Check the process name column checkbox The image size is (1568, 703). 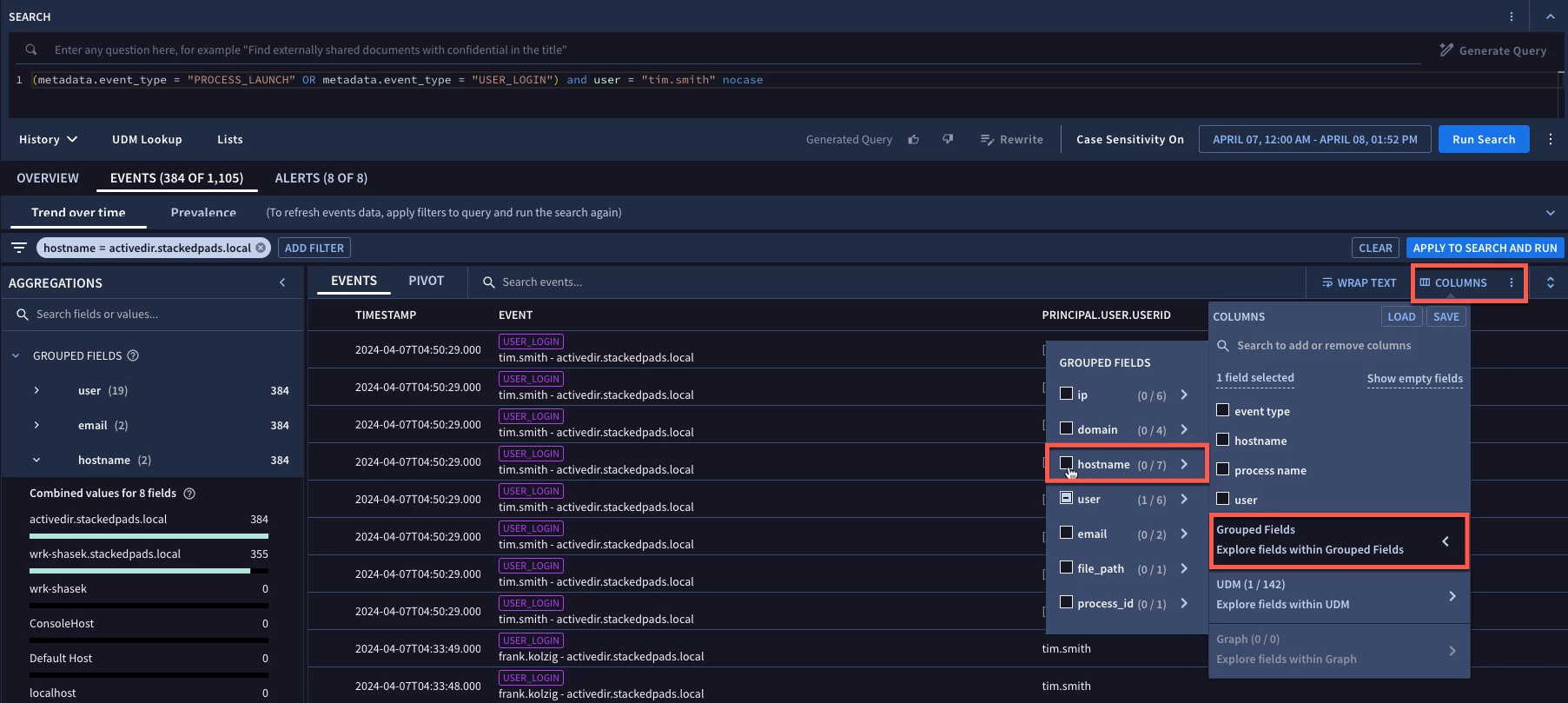pyautogui.click(x=1223, y=469)
